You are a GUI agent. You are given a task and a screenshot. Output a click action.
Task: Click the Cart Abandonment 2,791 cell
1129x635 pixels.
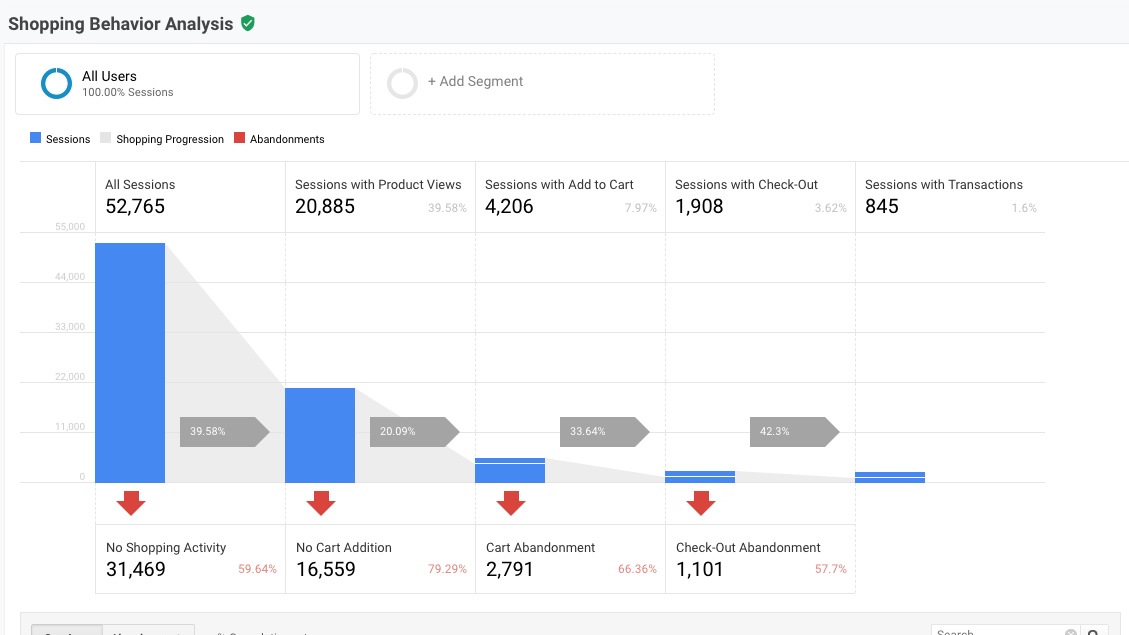570,559
